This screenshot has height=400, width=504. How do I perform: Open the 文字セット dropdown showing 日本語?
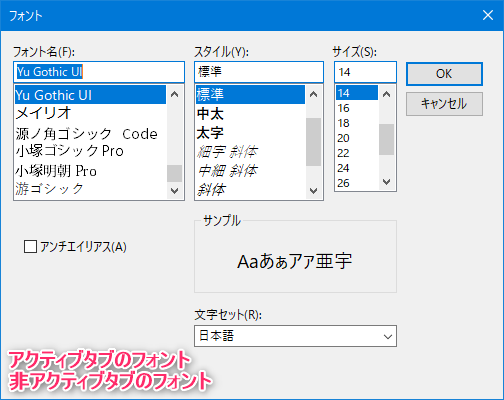295,336
